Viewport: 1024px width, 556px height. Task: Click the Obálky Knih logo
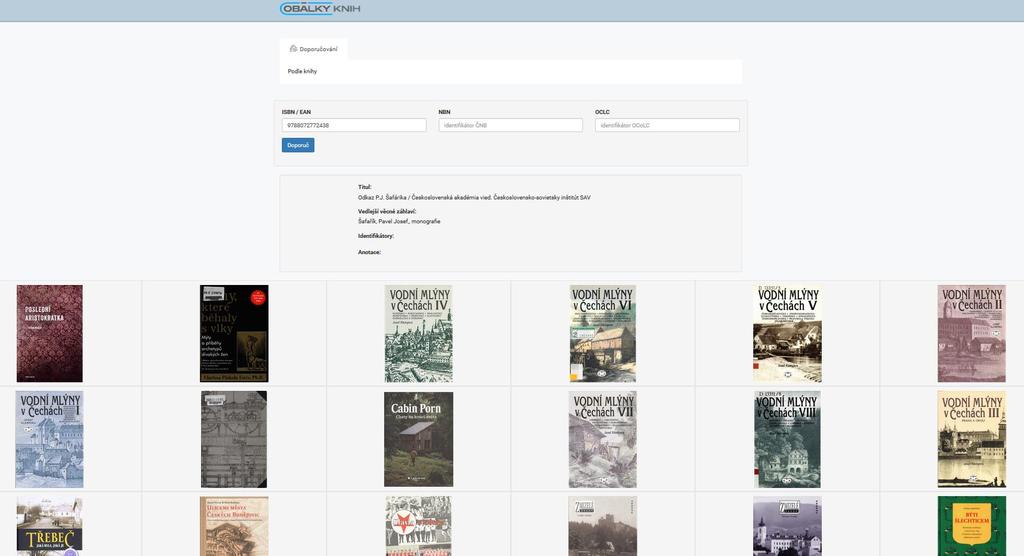point(320,8)
